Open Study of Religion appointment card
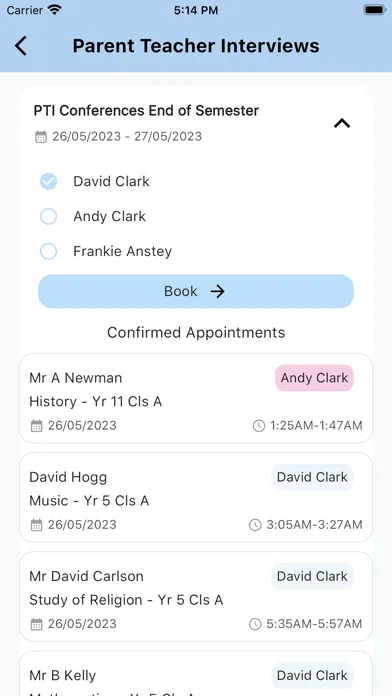The width and height of the screenshot is (392, 696). click(196, 597)
